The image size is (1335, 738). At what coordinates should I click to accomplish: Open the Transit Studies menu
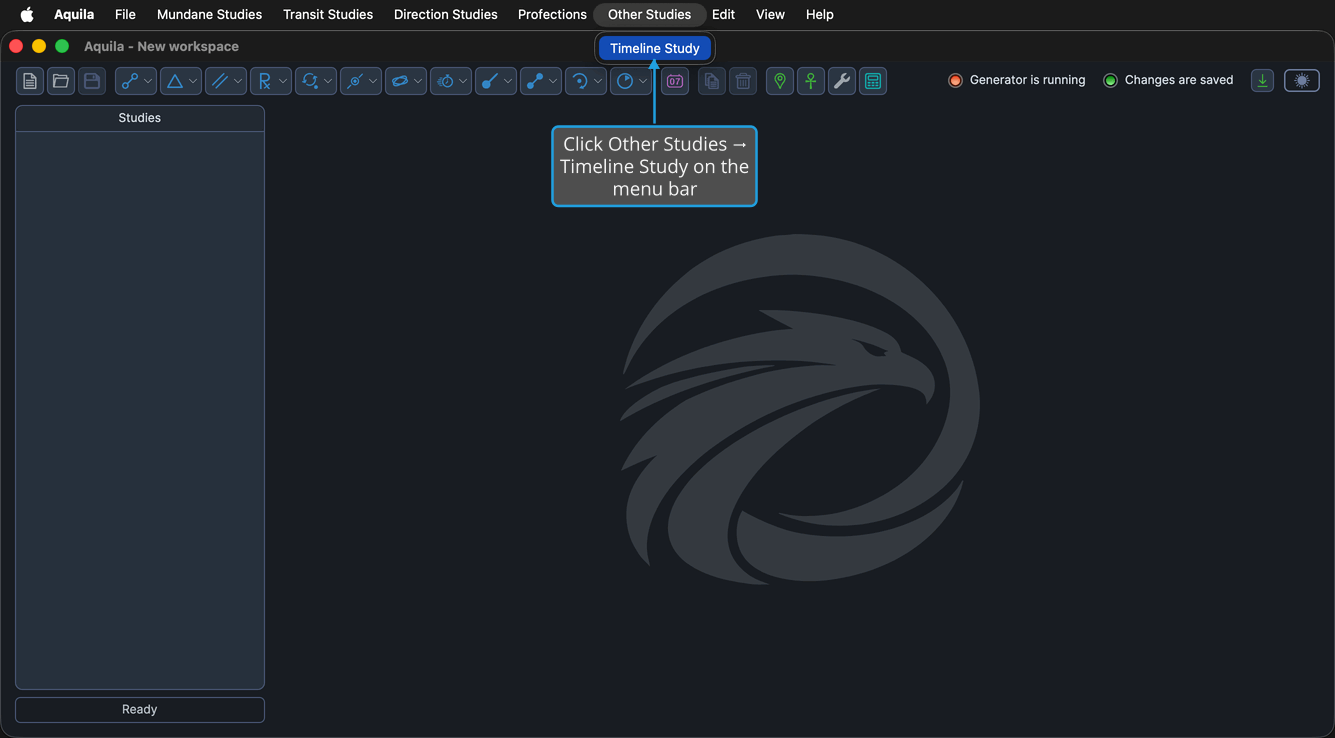328,14
